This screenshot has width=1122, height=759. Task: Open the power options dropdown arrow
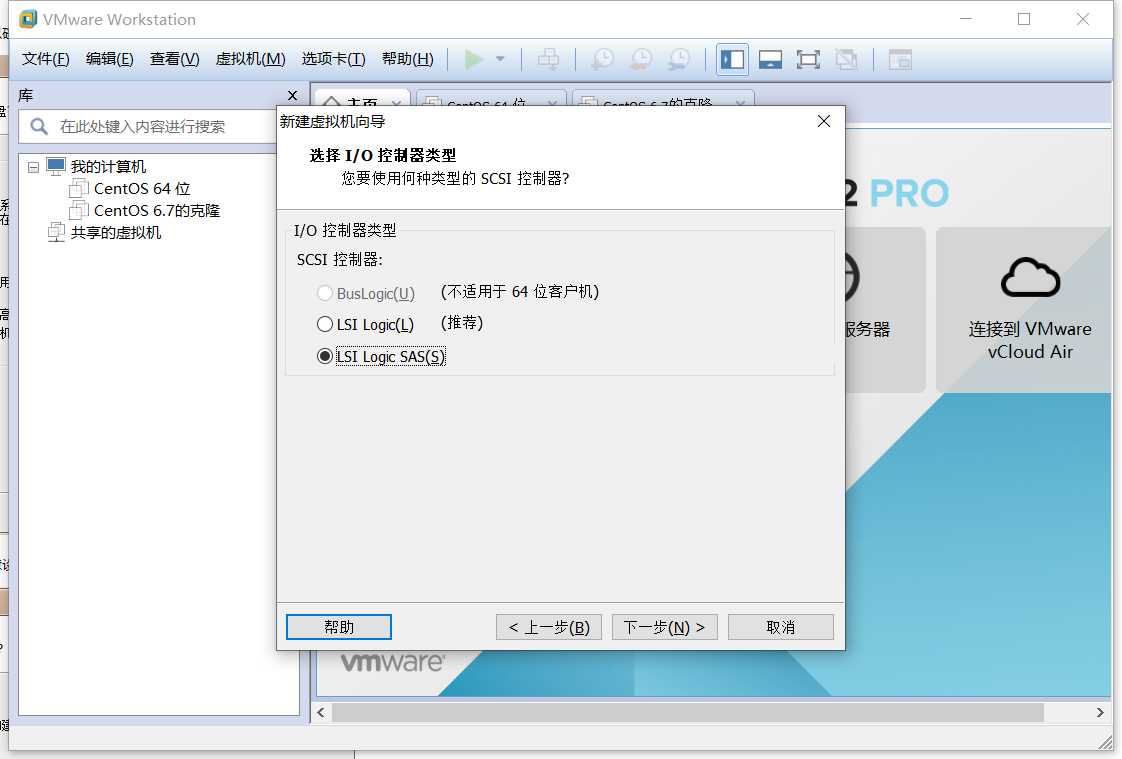(500, 59)
